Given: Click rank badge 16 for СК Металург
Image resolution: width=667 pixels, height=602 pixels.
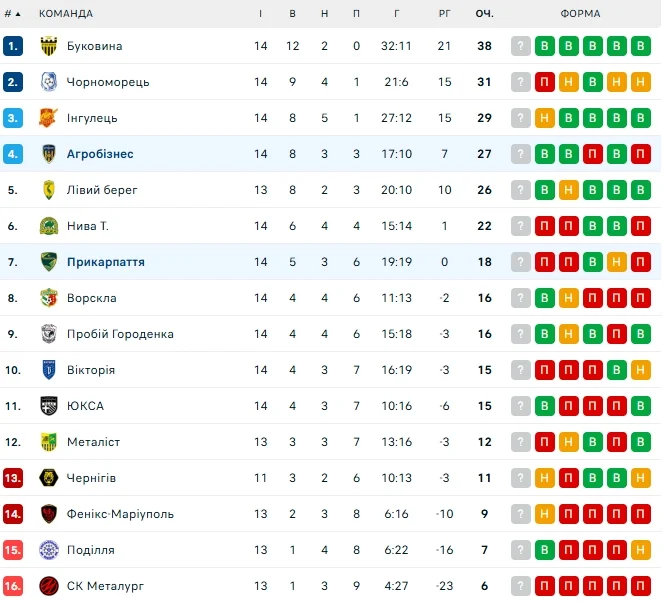Looking at the screenshot, I should [13, 586].
